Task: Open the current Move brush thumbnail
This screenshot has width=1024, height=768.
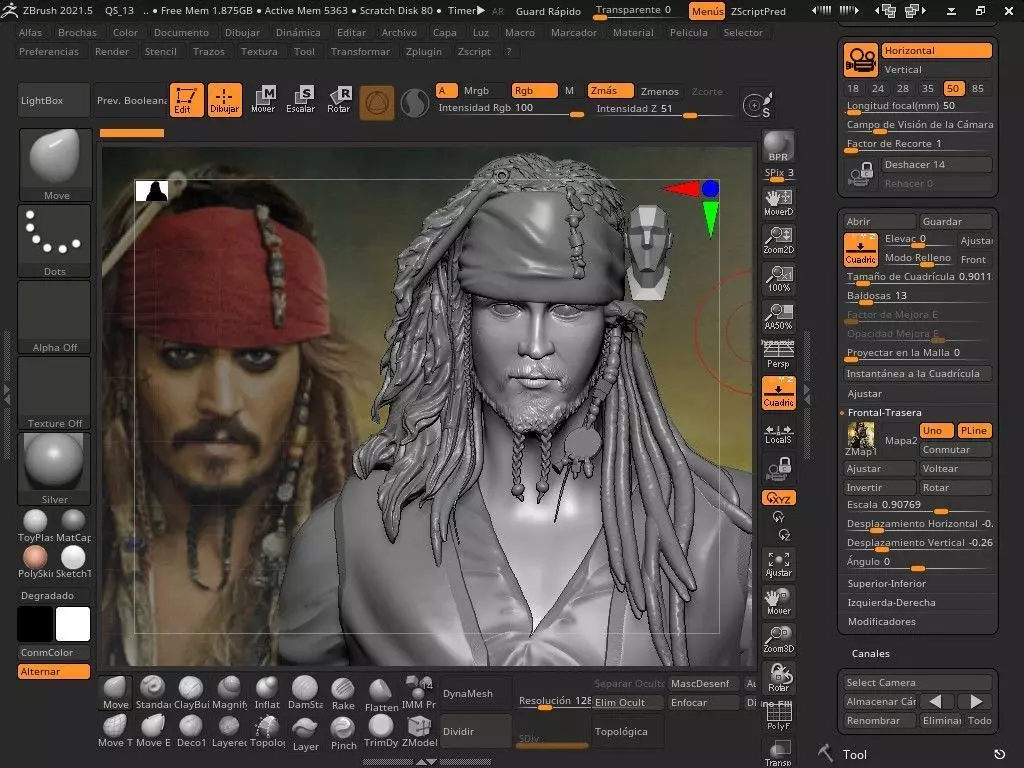Action: tap(55, 165)
